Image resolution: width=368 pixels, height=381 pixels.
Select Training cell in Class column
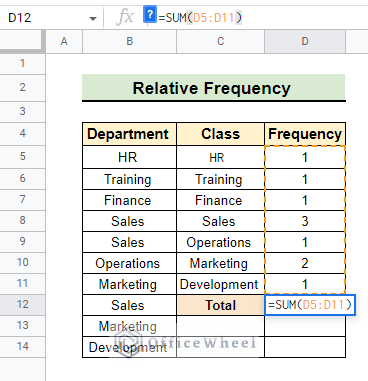pos(220,179)
